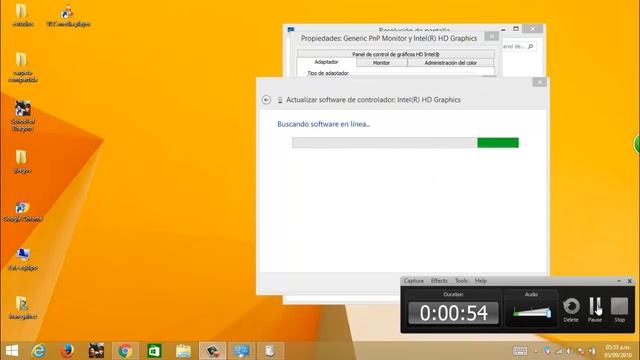Minimize the screen recorder panel
This screenshot has width=640, height=360.
(x=619, y=281)
